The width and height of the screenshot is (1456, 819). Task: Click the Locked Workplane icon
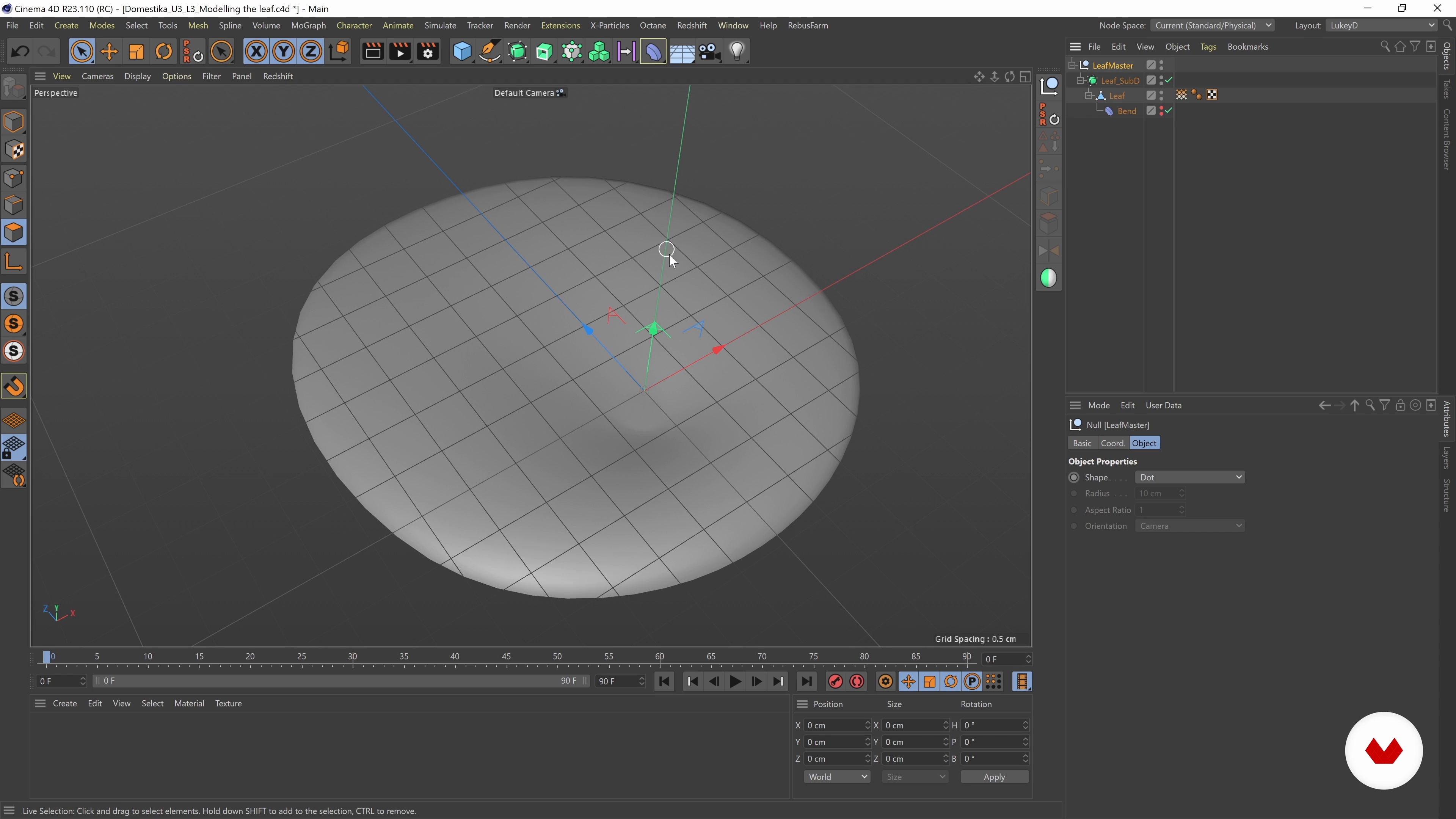click(14, 448)
